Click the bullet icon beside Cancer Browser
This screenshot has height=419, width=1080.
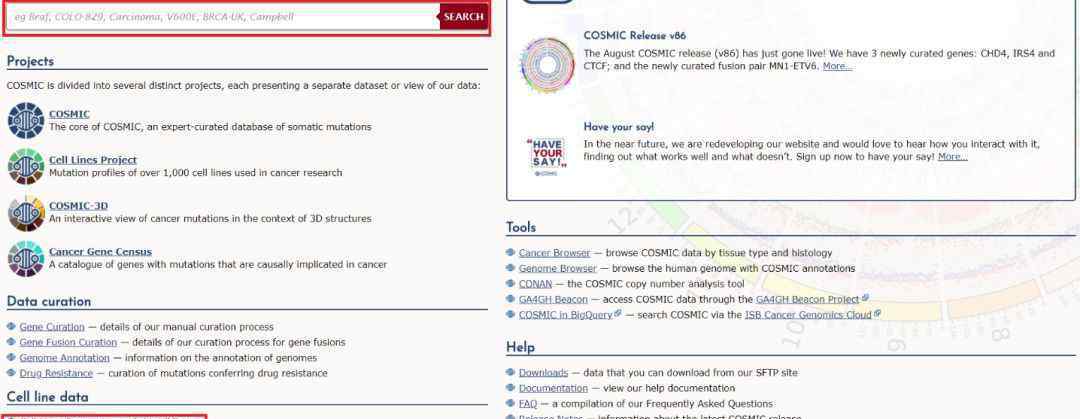[x=510, y=253]
